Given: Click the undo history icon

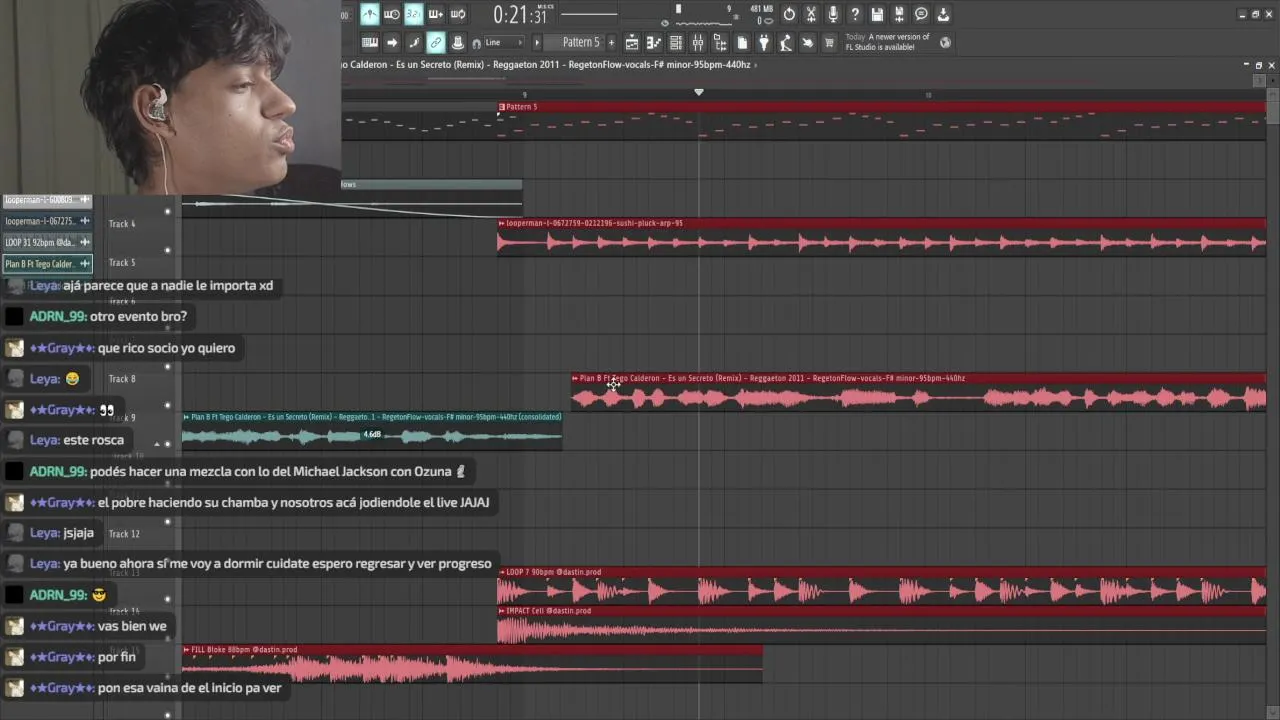Looking at the screenshot, I should coord(789,14).
